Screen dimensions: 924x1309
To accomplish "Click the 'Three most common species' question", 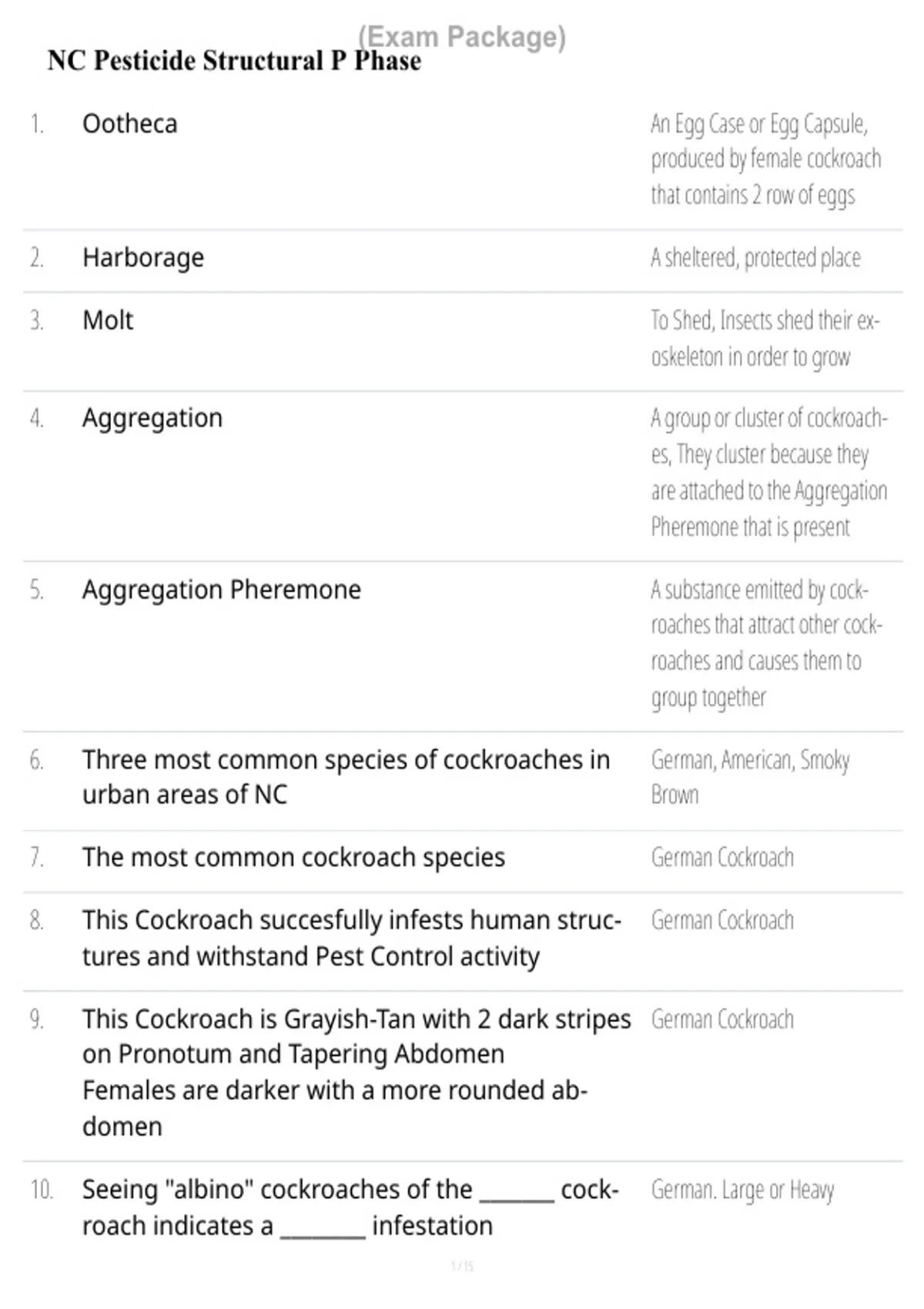I will tap(346, 777).
